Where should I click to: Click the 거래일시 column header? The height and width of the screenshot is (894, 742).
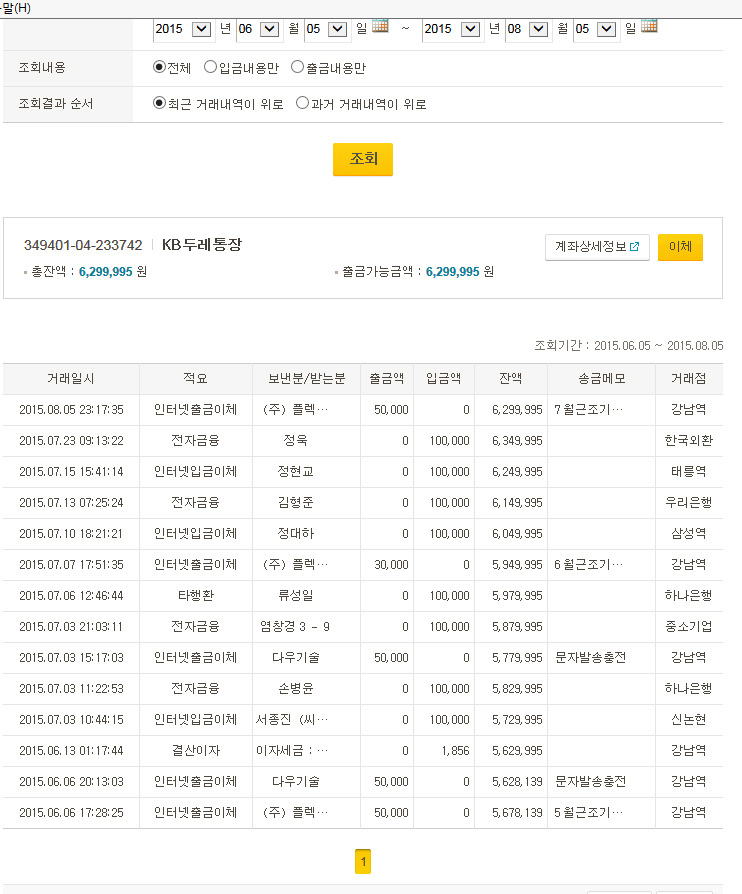71,379
